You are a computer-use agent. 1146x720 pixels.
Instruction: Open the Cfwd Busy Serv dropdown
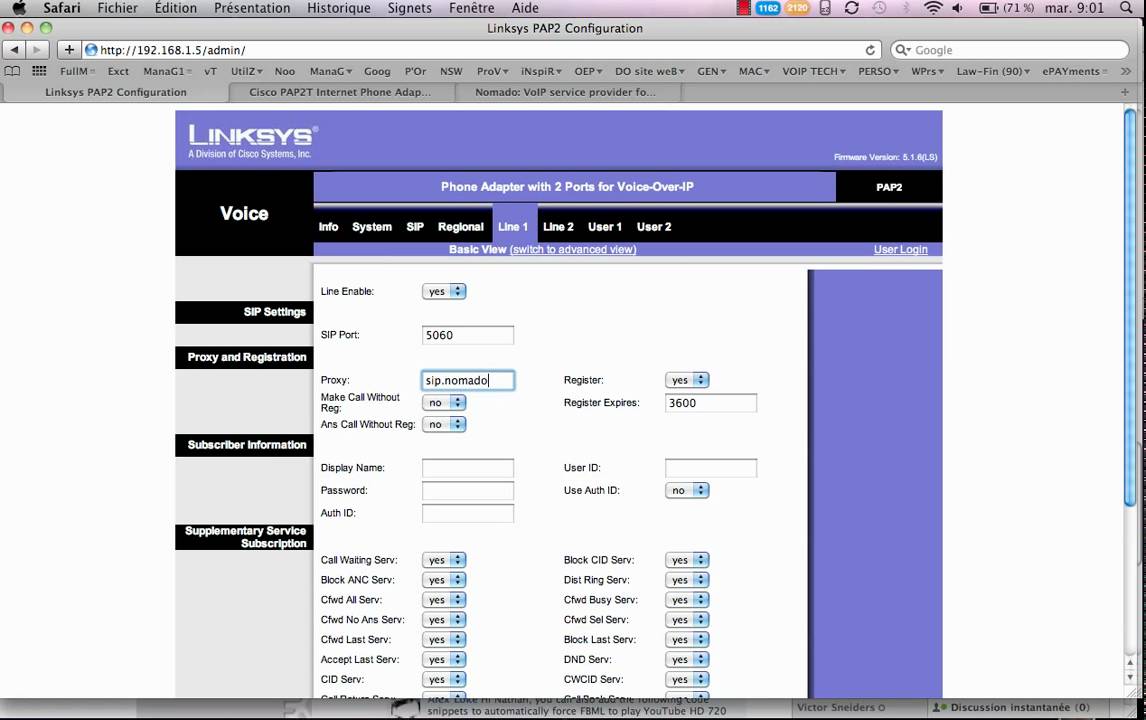click(x=687, y=599)
